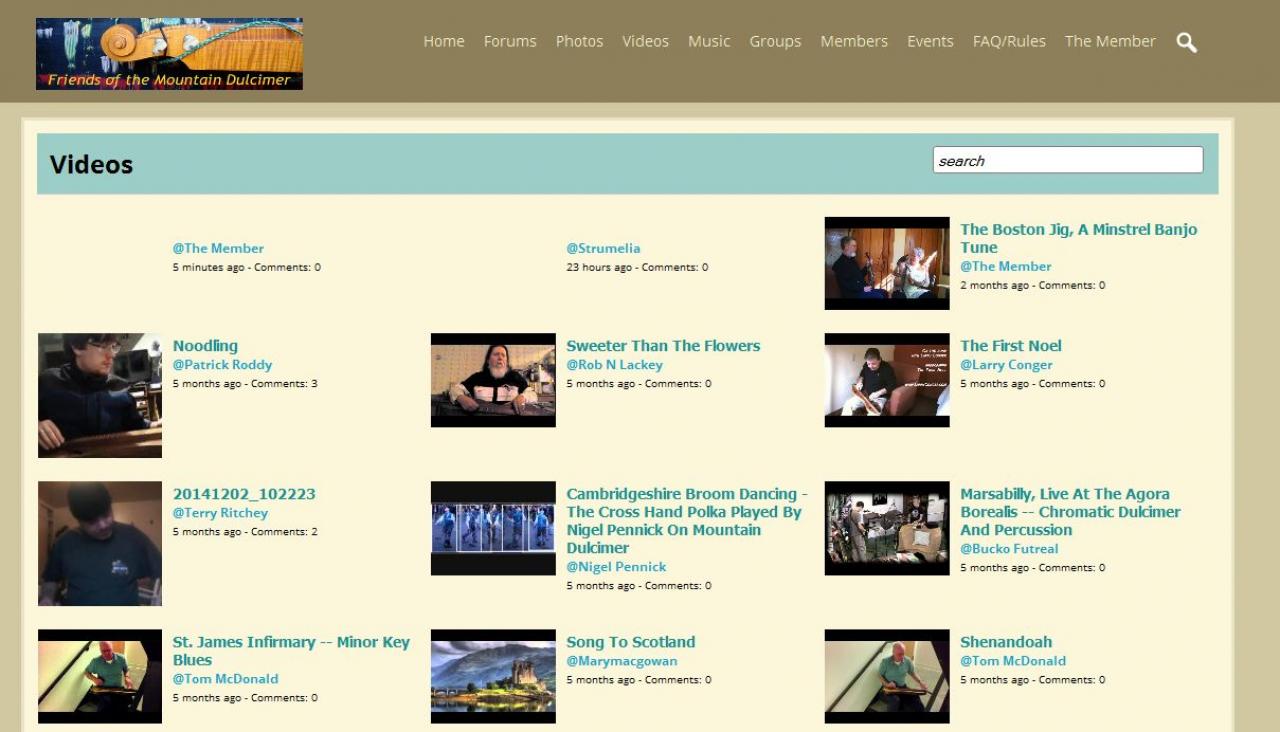Click the Shenandoah video title
Viewport: 1280px width, 732px height.
coord(1006,642)
